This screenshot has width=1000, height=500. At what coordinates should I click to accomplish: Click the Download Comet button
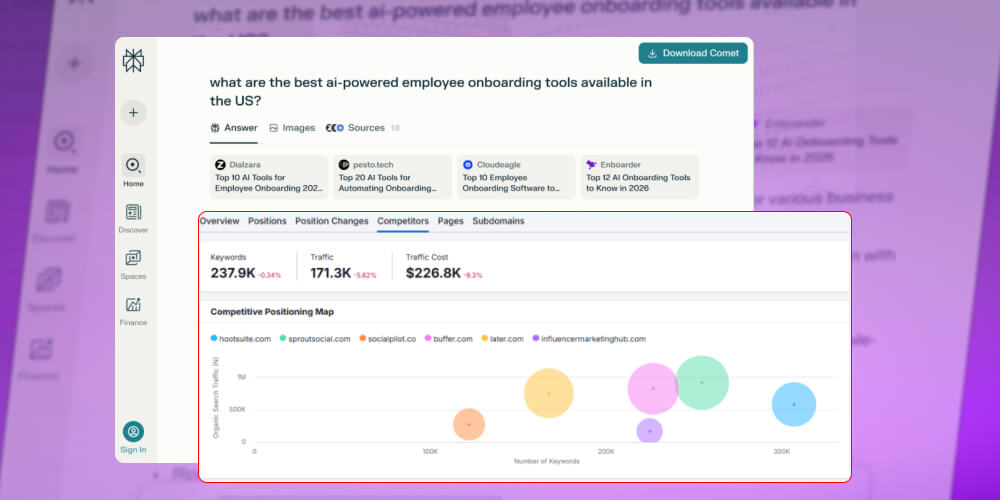(693, 53)
